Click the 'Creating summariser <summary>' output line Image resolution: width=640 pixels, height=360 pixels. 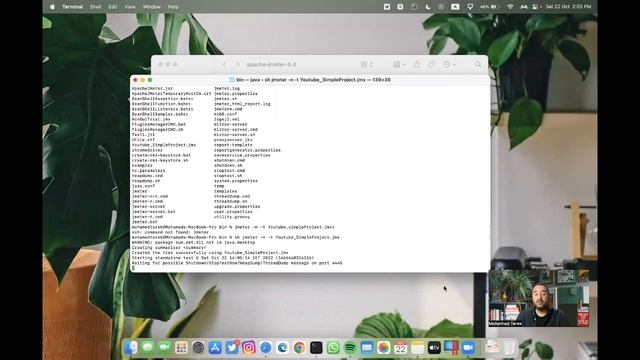pos(169,248)
